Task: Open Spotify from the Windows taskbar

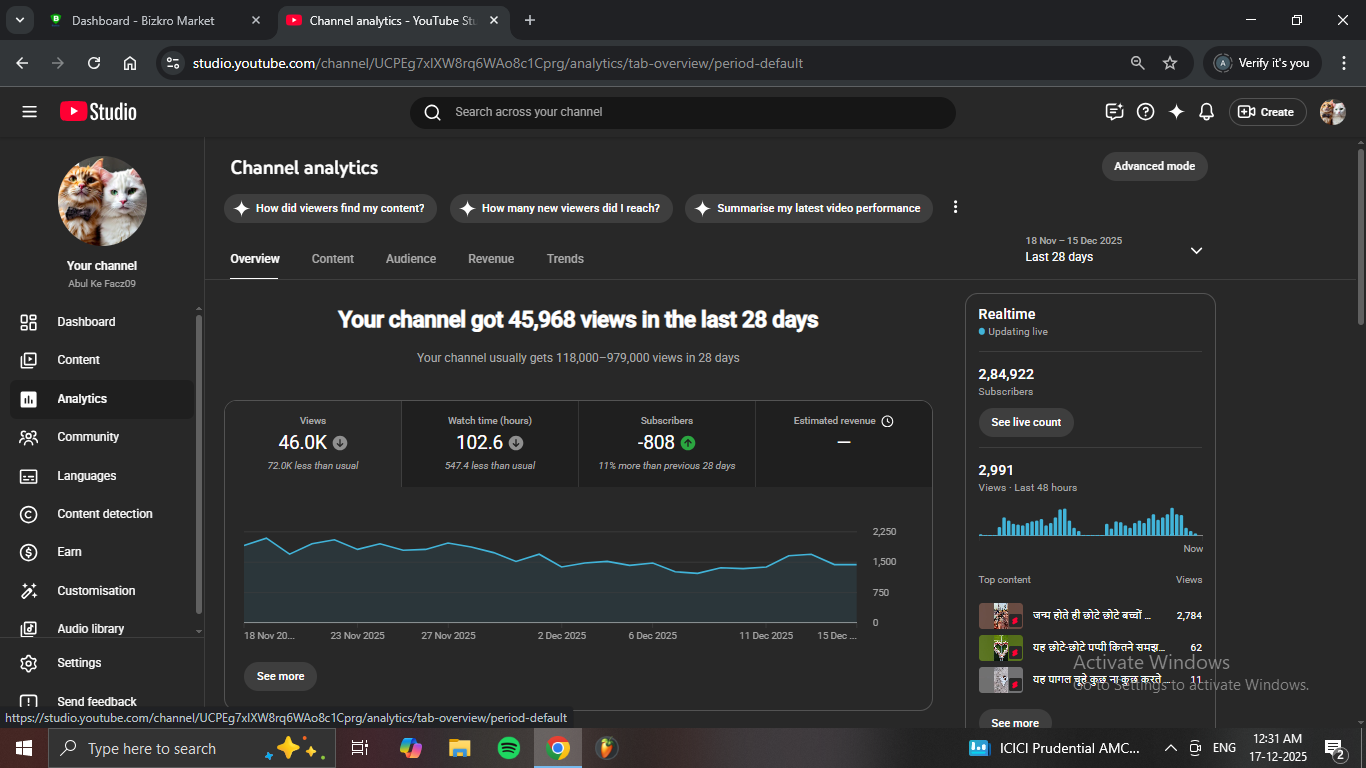Action: tap(509, 748)
